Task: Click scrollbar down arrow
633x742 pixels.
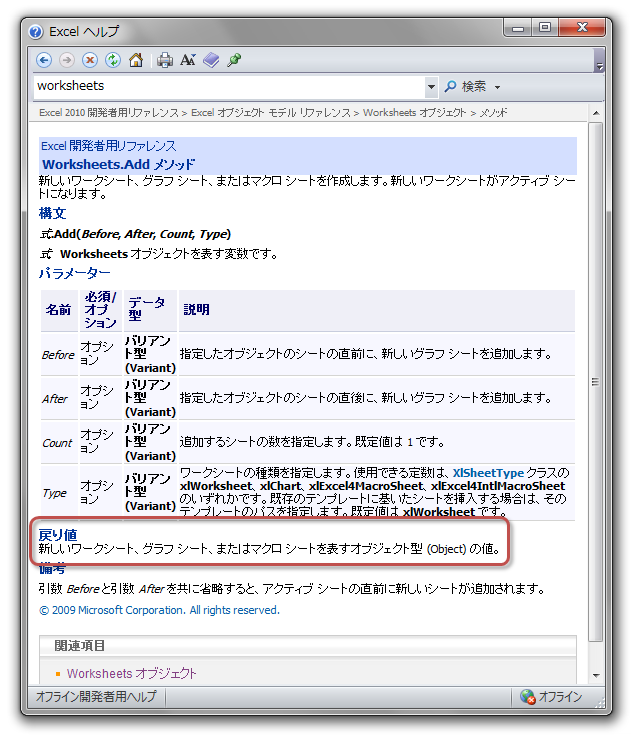Action: click(x=596, y=675)
